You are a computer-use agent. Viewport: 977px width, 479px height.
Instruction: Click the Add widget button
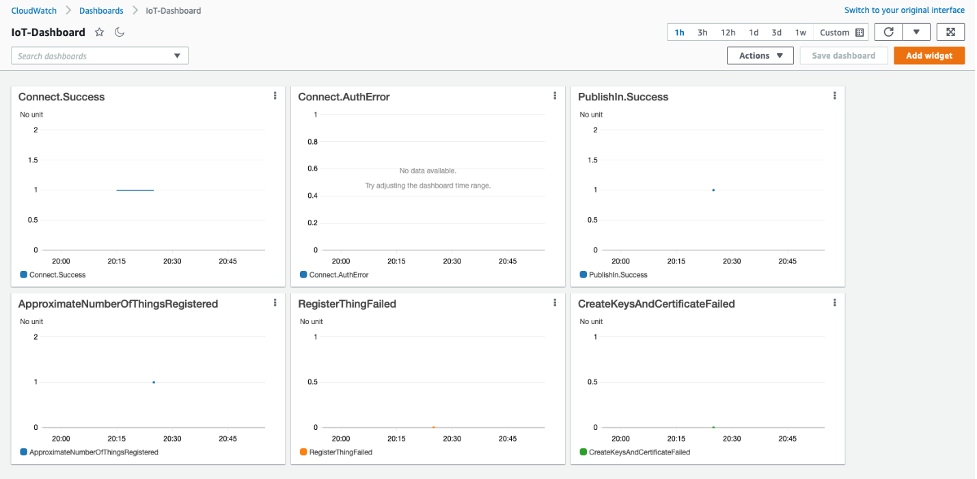click(x=929, y=55)
